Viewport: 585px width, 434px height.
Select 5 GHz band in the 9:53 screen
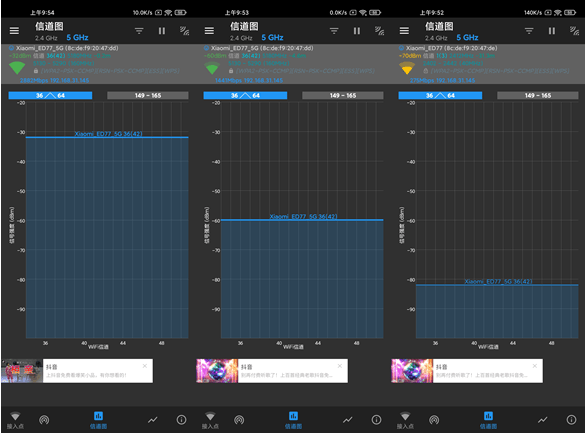[272, 38]
